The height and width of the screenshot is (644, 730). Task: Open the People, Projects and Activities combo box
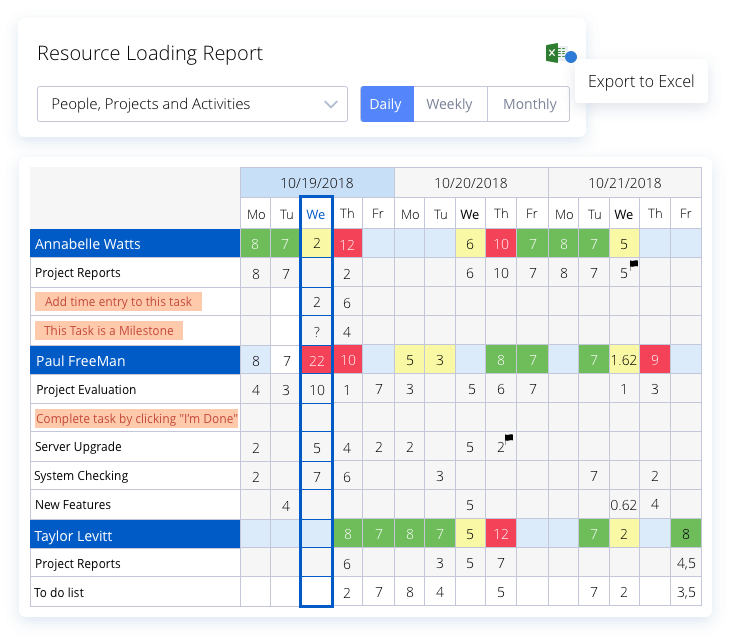pos(192,104)
